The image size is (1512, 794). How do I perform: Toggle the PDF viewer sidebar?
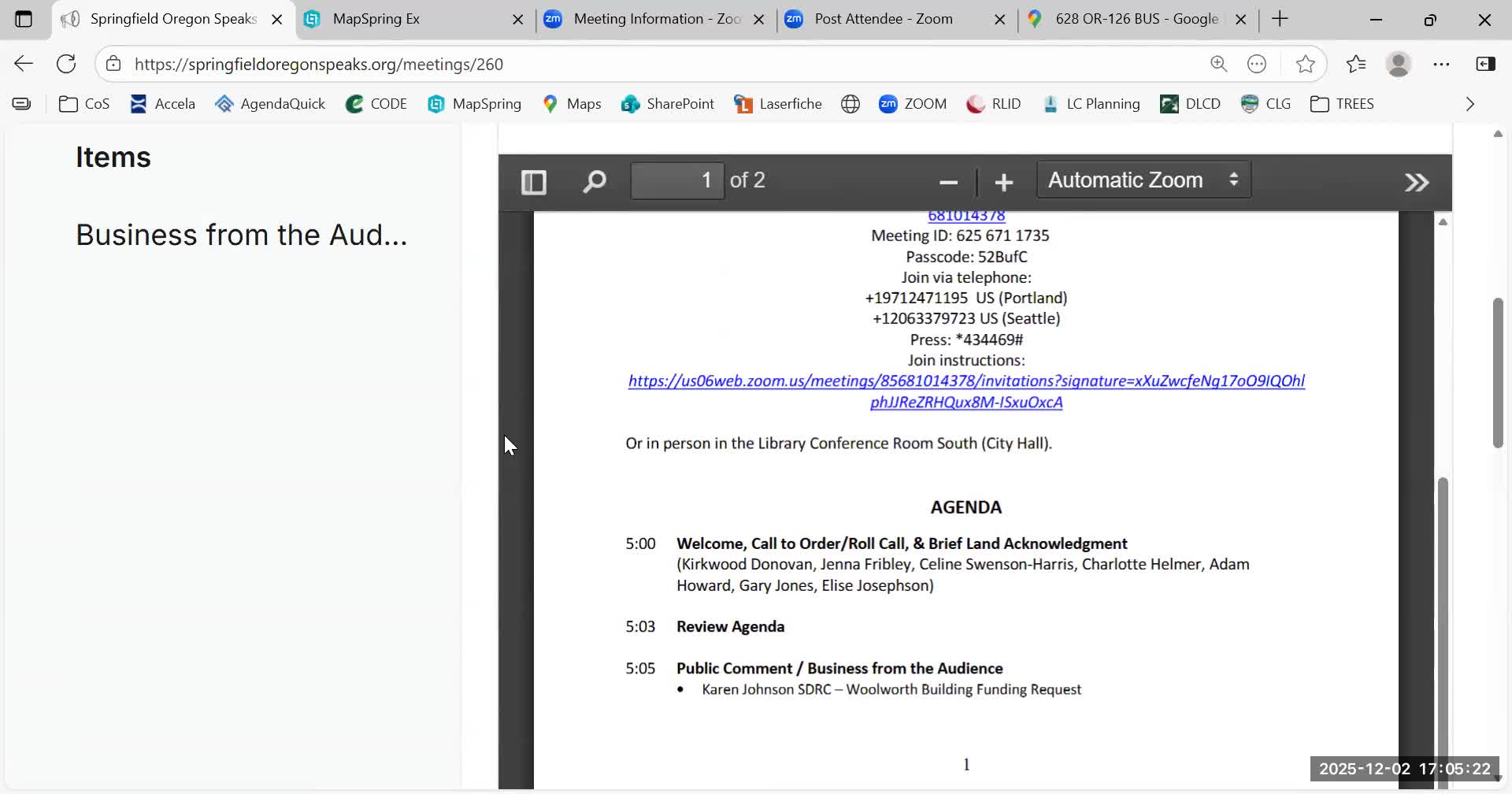pyautogui.click(x=534, y=182)
